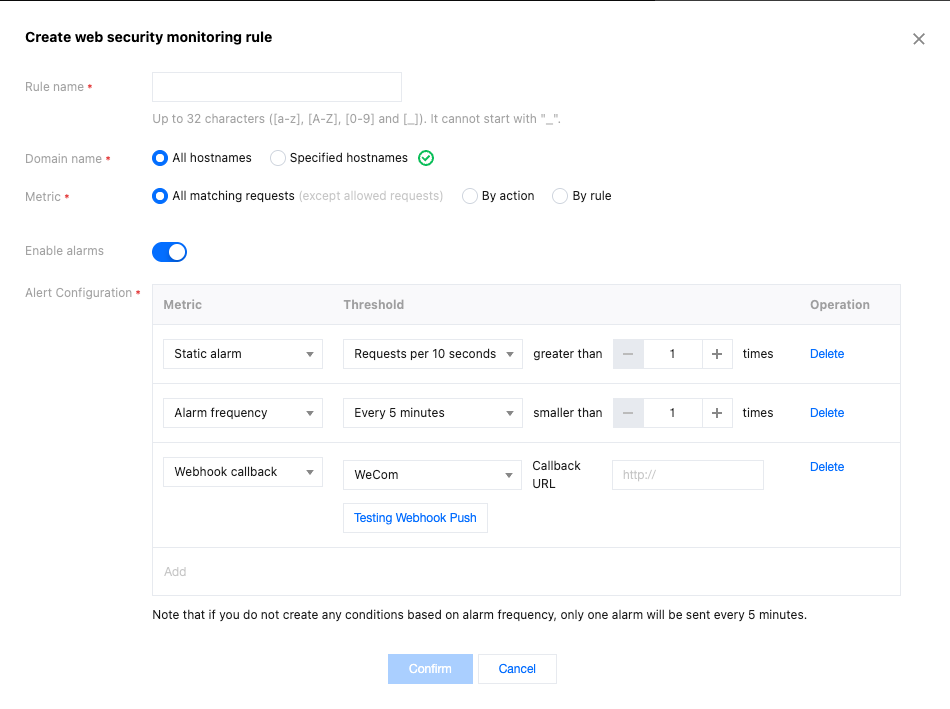Select the Specified hostnames radio option
The image size is (950, 709).
(x=278, y=158)
